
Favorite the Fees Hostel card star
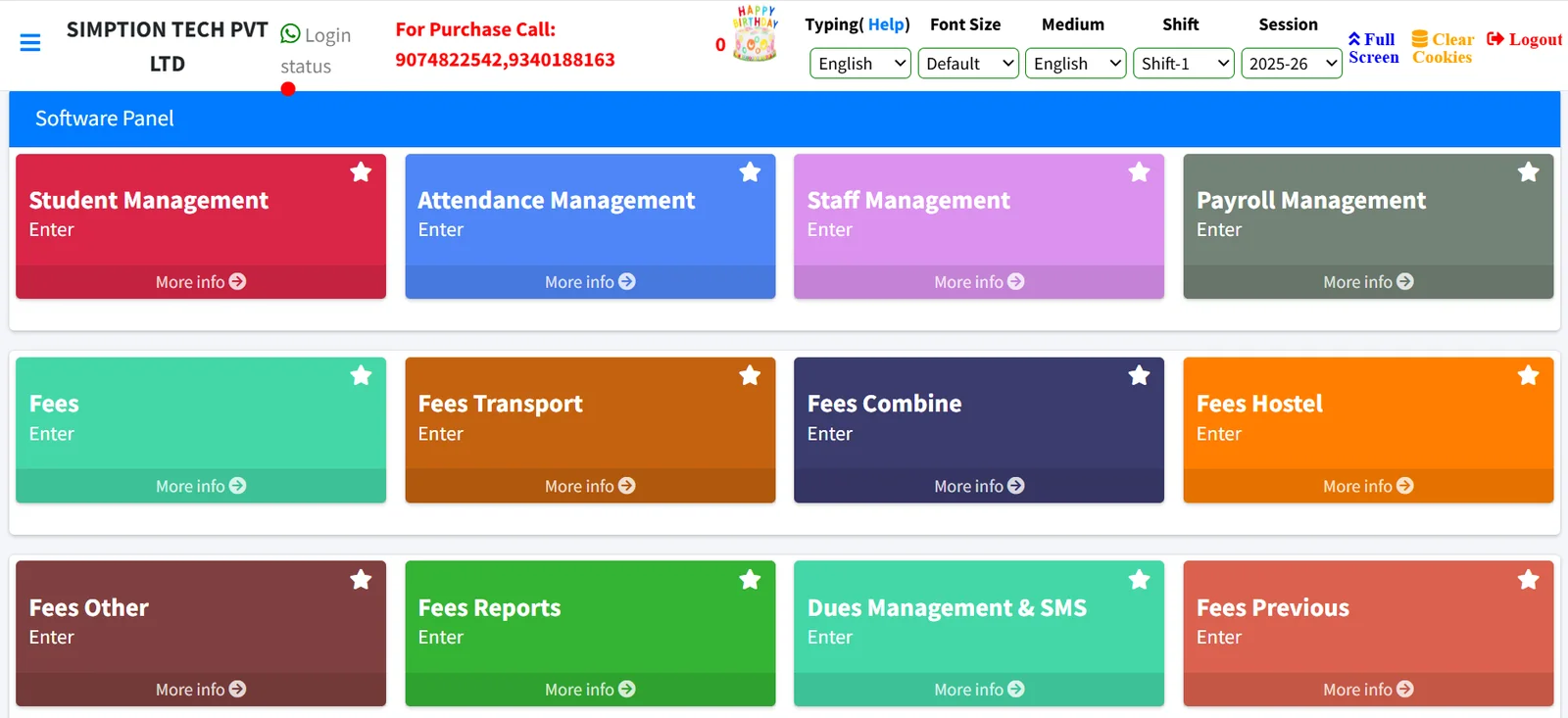tap(1528, 375)
